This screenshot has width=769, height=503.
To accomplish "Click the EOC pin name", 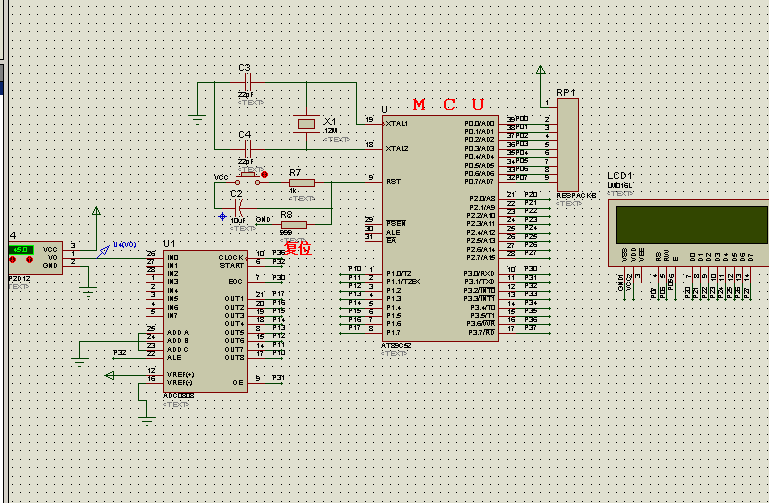I will point(235,282).
